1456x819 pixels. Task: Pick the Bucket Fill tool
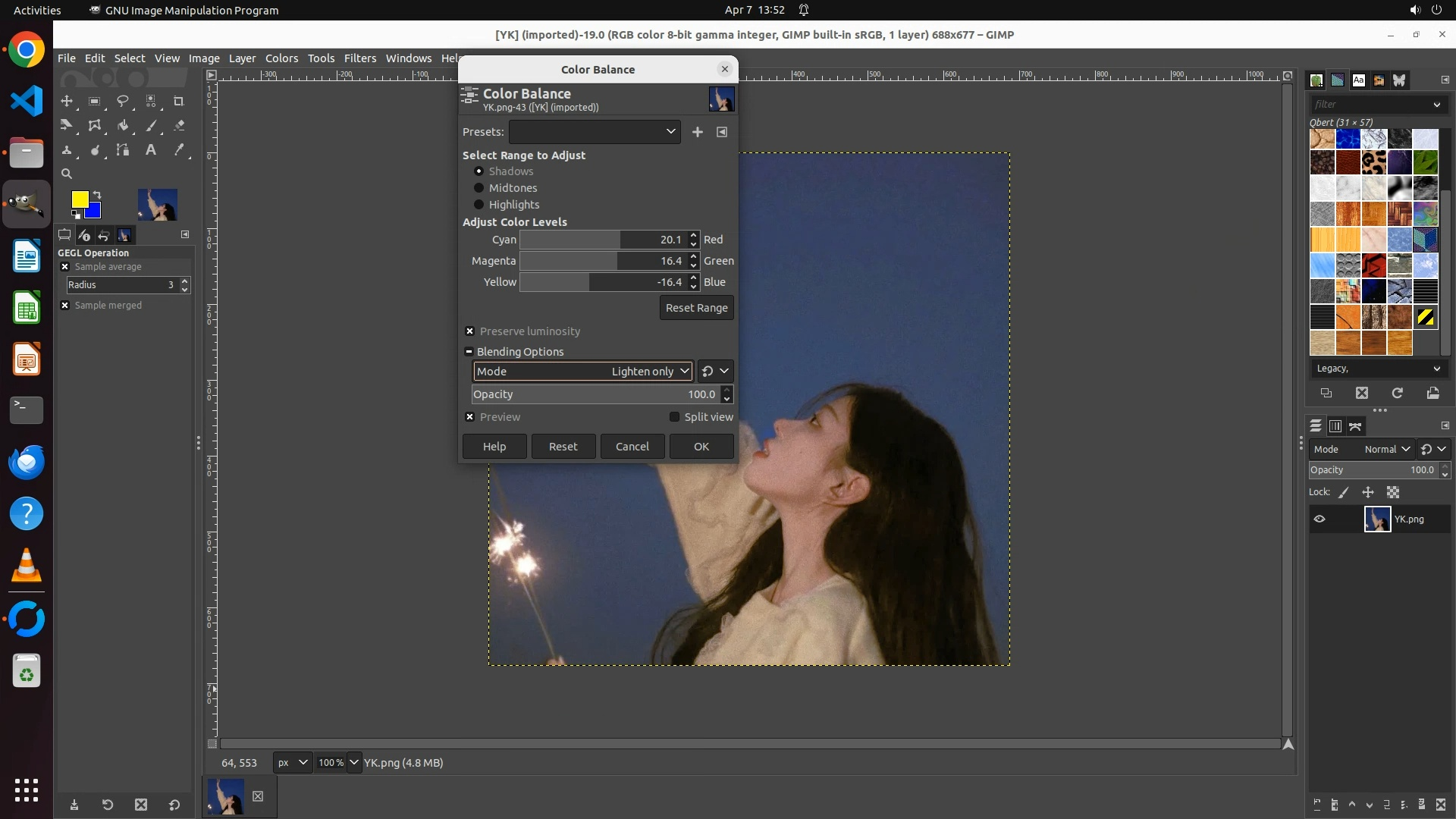(123, 126)
